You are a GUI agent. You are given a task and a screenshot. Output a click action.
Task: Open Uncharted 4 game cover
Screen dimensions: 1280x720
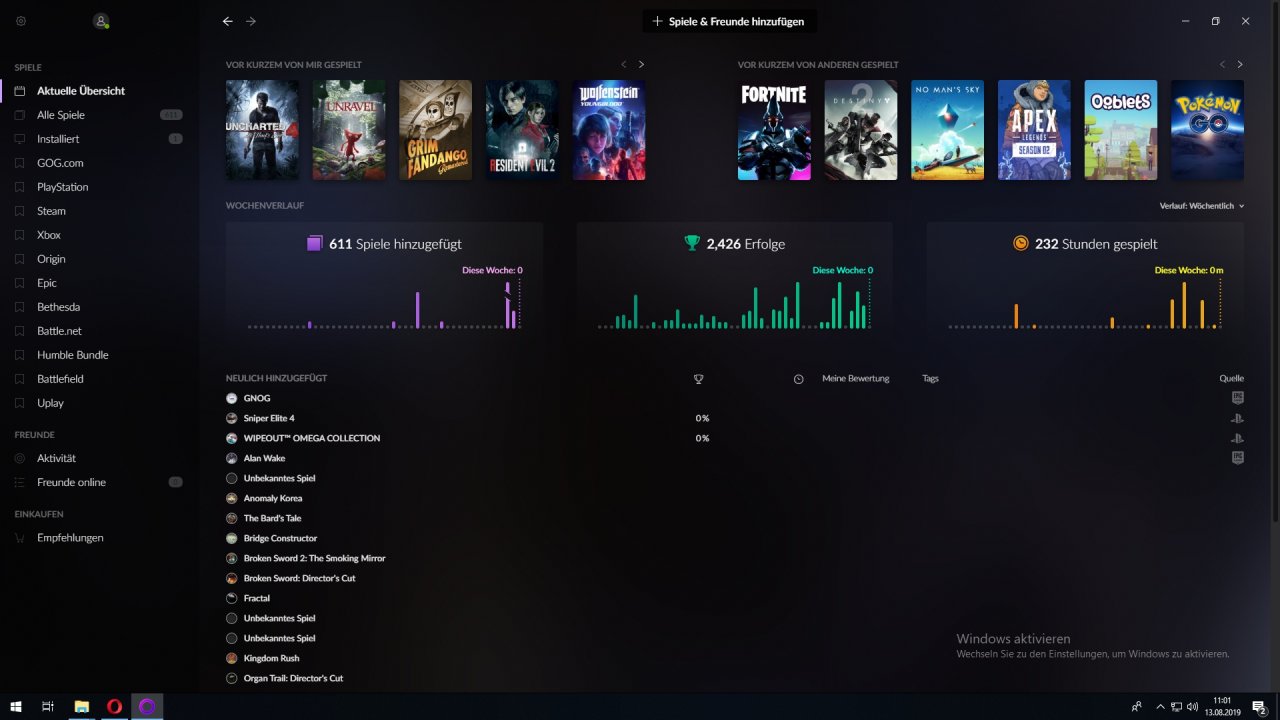coord(262,130)
